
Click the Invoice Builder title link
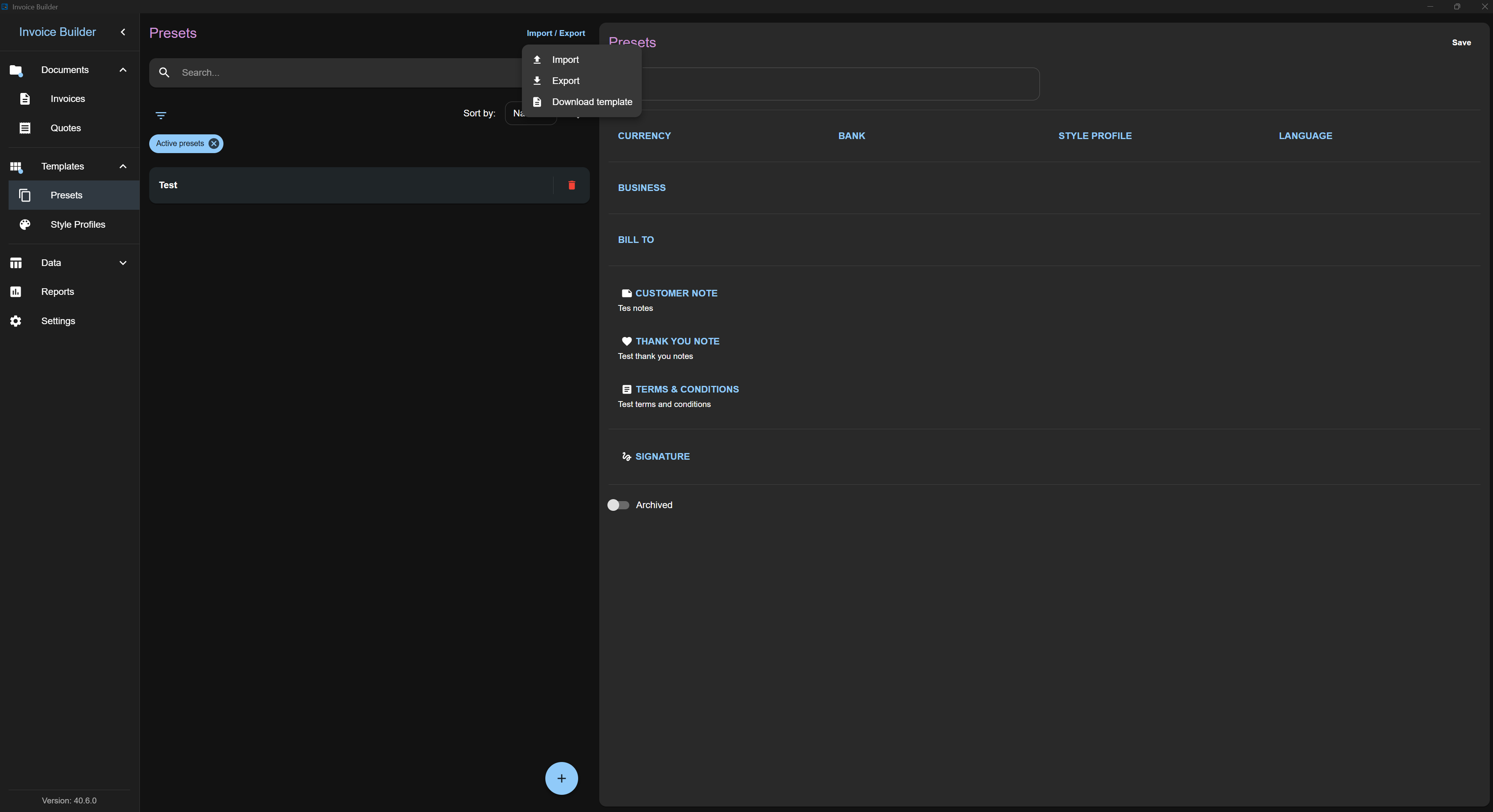(57, 32)
